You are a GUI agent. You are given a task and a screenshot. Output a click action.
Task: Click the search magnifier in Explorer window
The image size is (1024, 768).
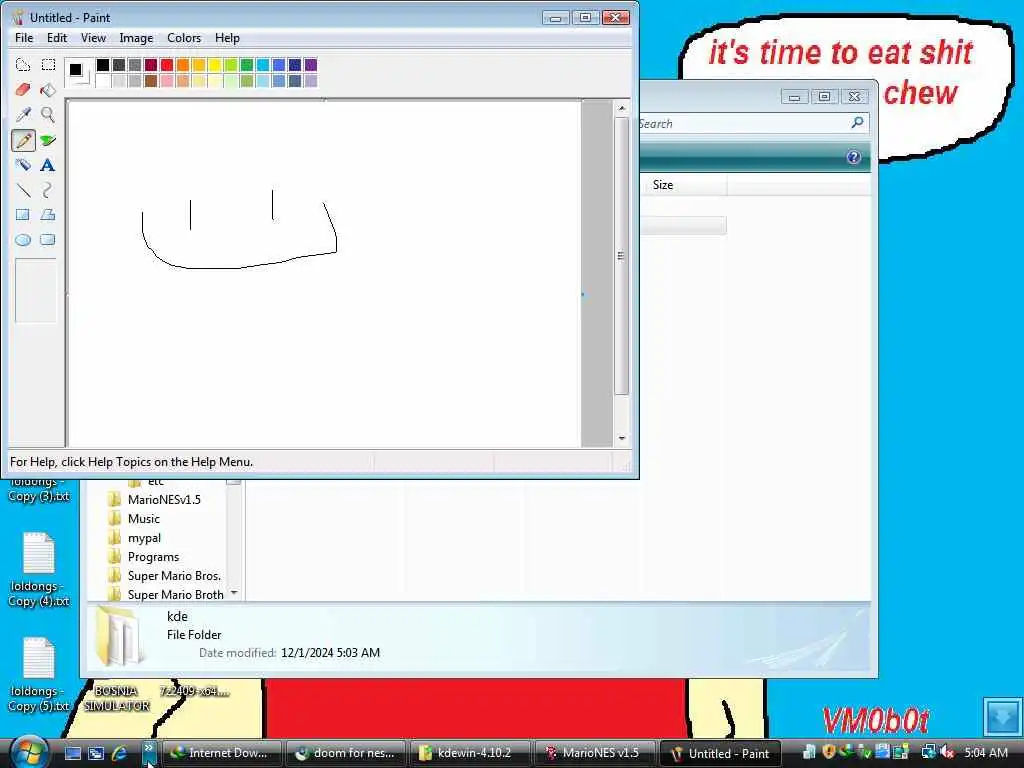pyautogui.click(x=857, y=123)
